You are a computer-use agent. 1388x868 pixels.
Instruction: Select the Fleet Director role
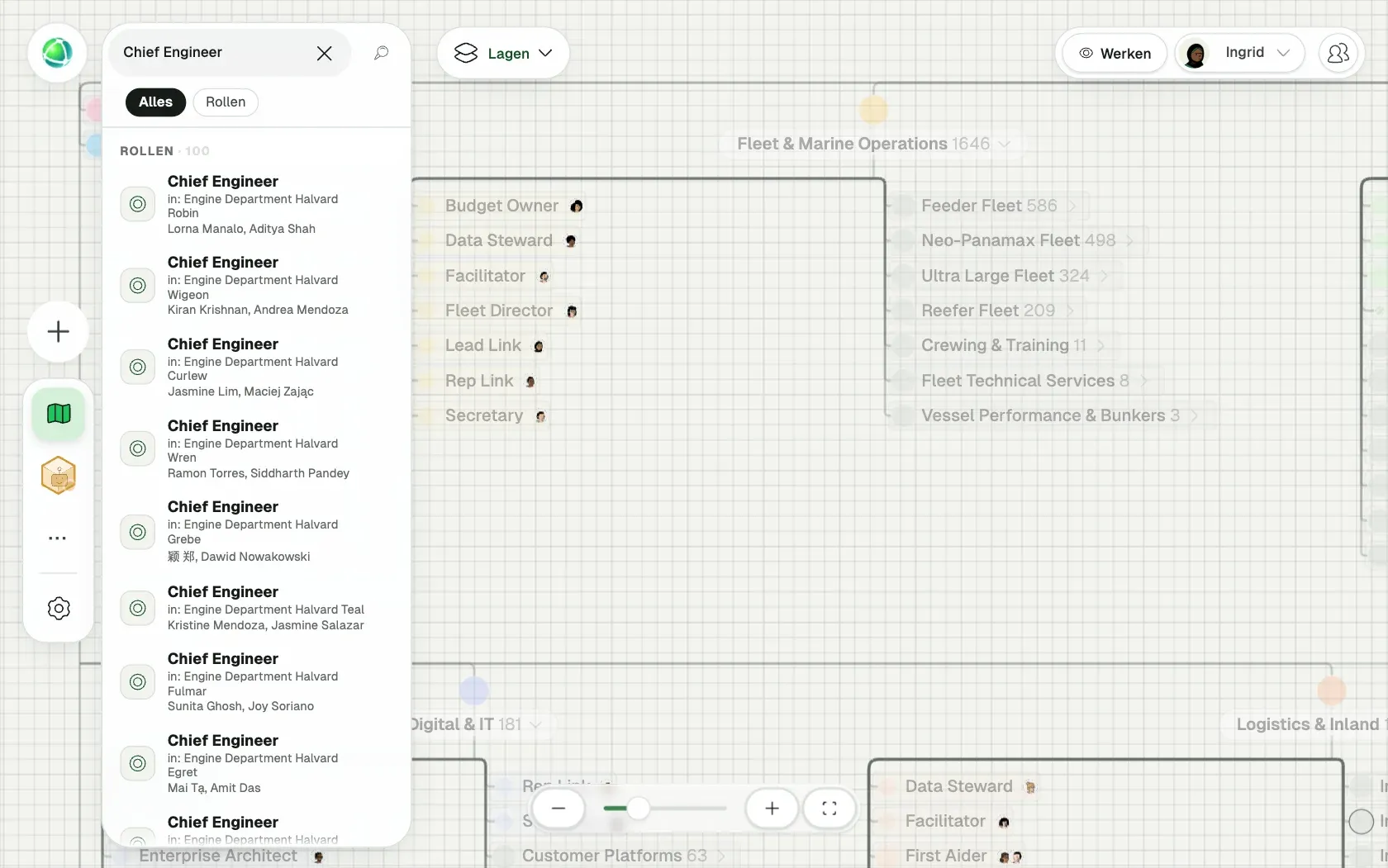pyautogui.click(x=499, y=311)
